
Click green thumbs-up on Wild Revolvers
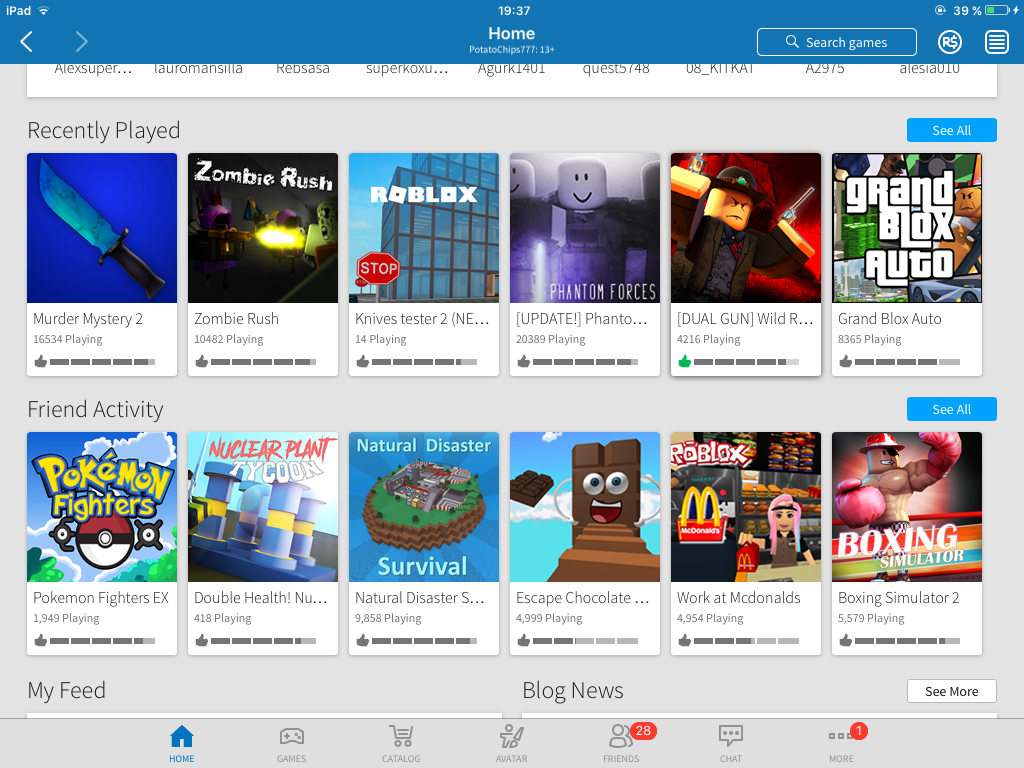pyautogui.click(x=684, y=361)
